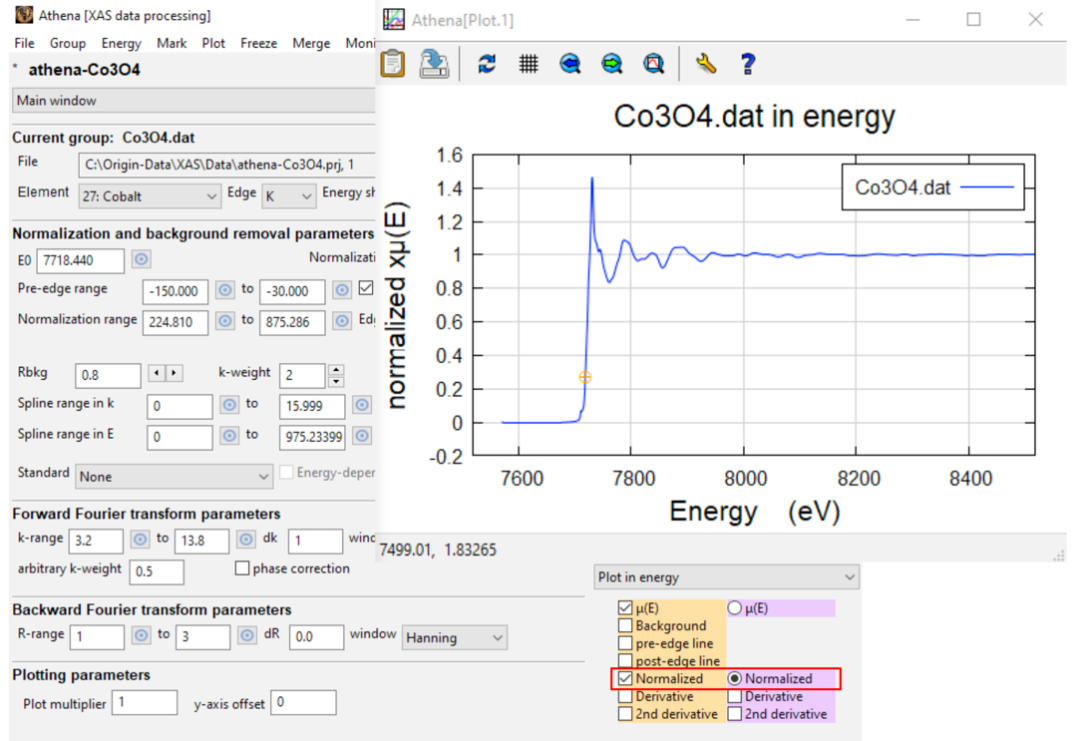The width and height of the screenshot is (1080, 741).
Task: Click the Rbkg input field
Action: click(108, 375)
